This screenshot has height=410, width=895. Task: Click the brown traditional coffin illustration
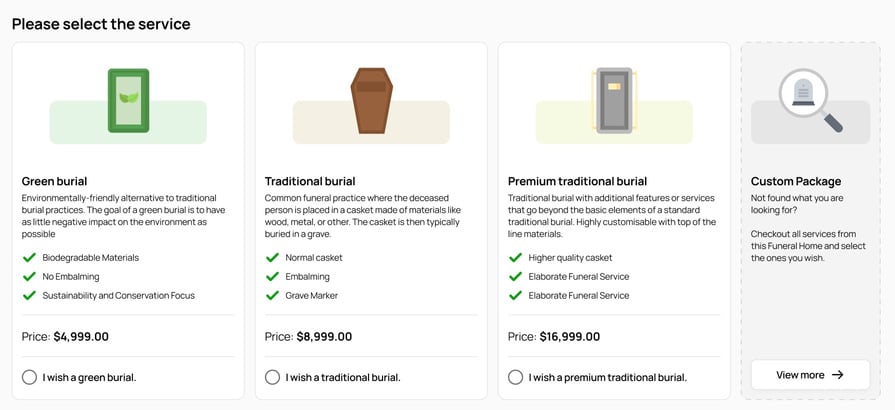click(371, 101)
